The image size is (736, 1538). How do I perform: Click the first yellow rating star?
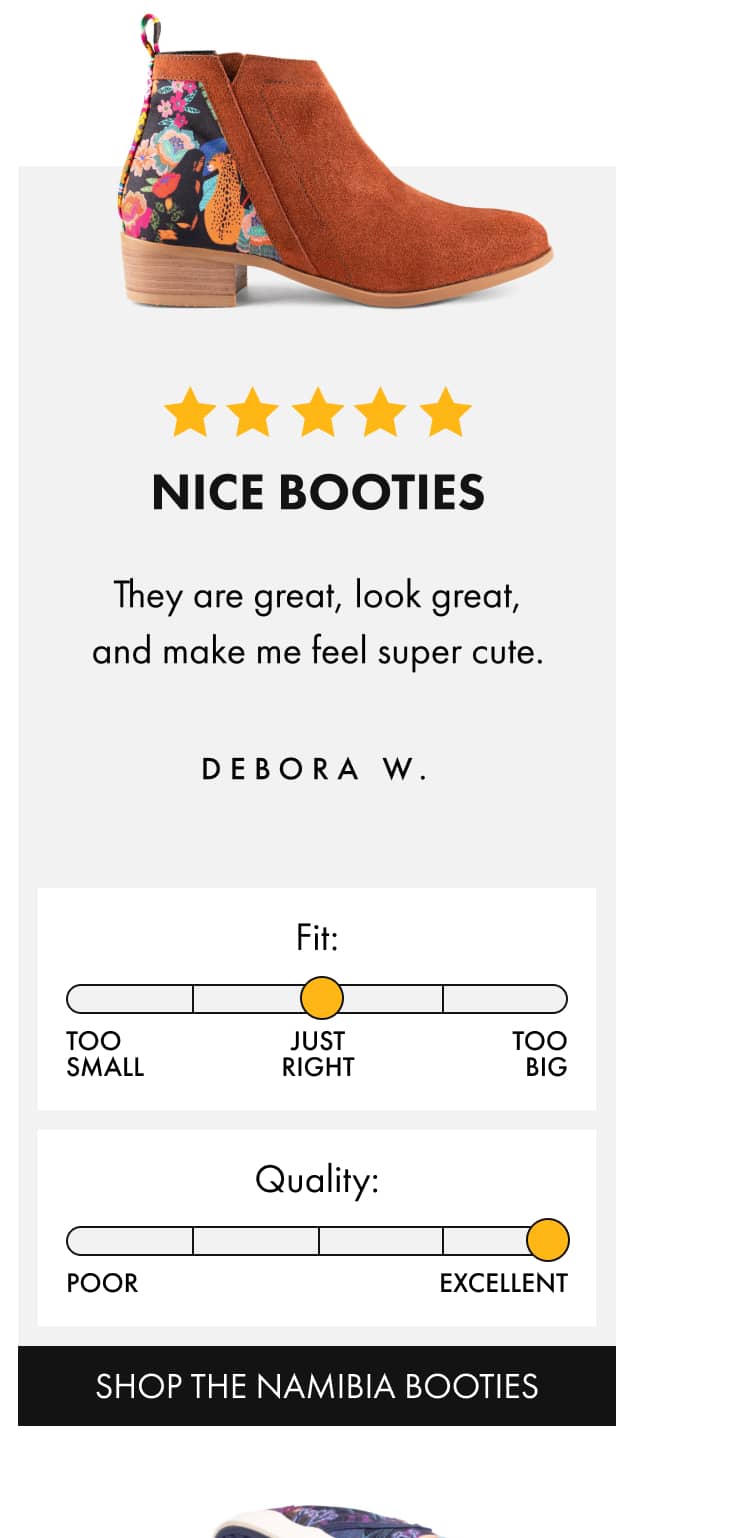190,413
